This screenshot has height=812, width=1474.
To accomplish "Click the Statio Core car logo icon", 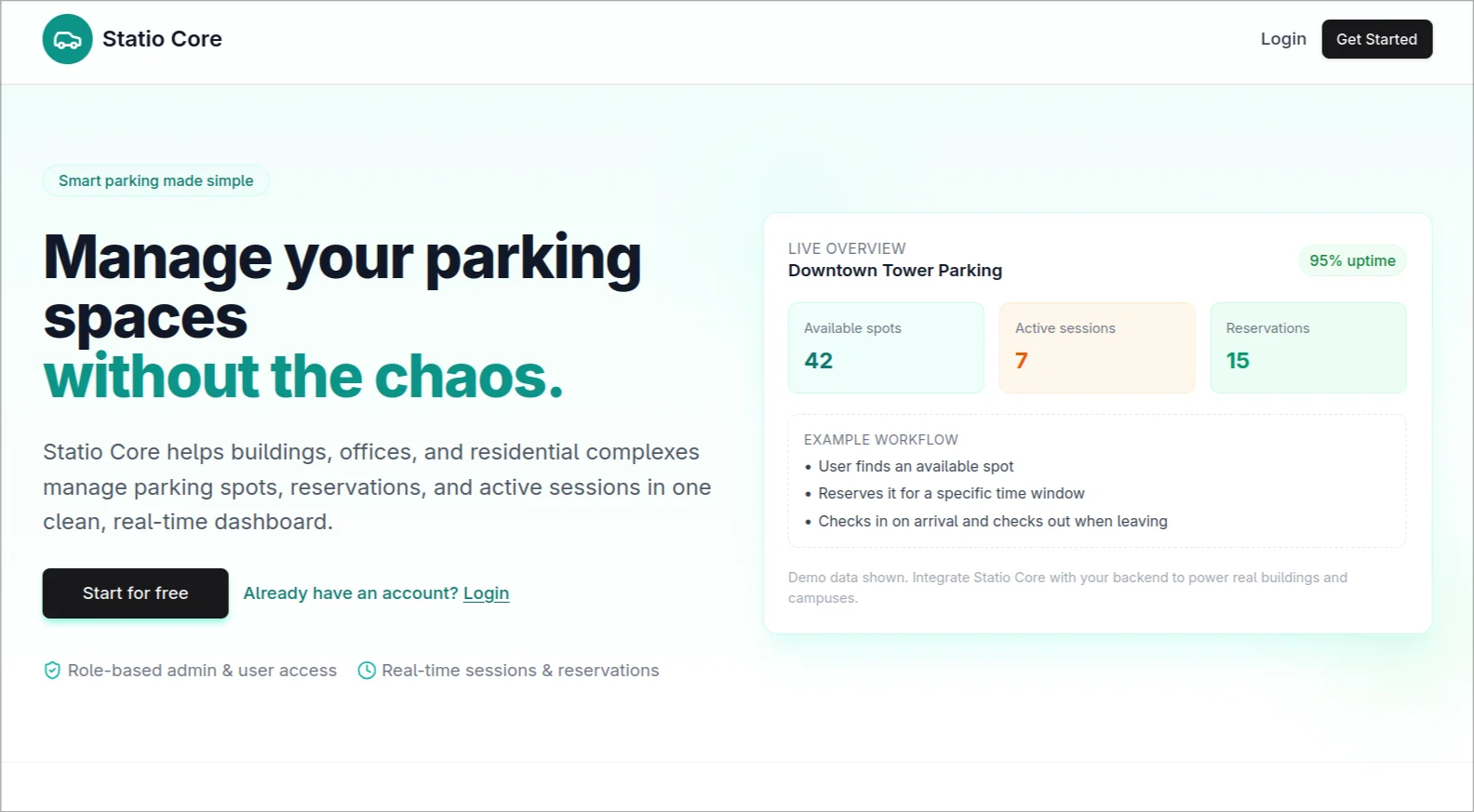I will [x=67, y=39].
